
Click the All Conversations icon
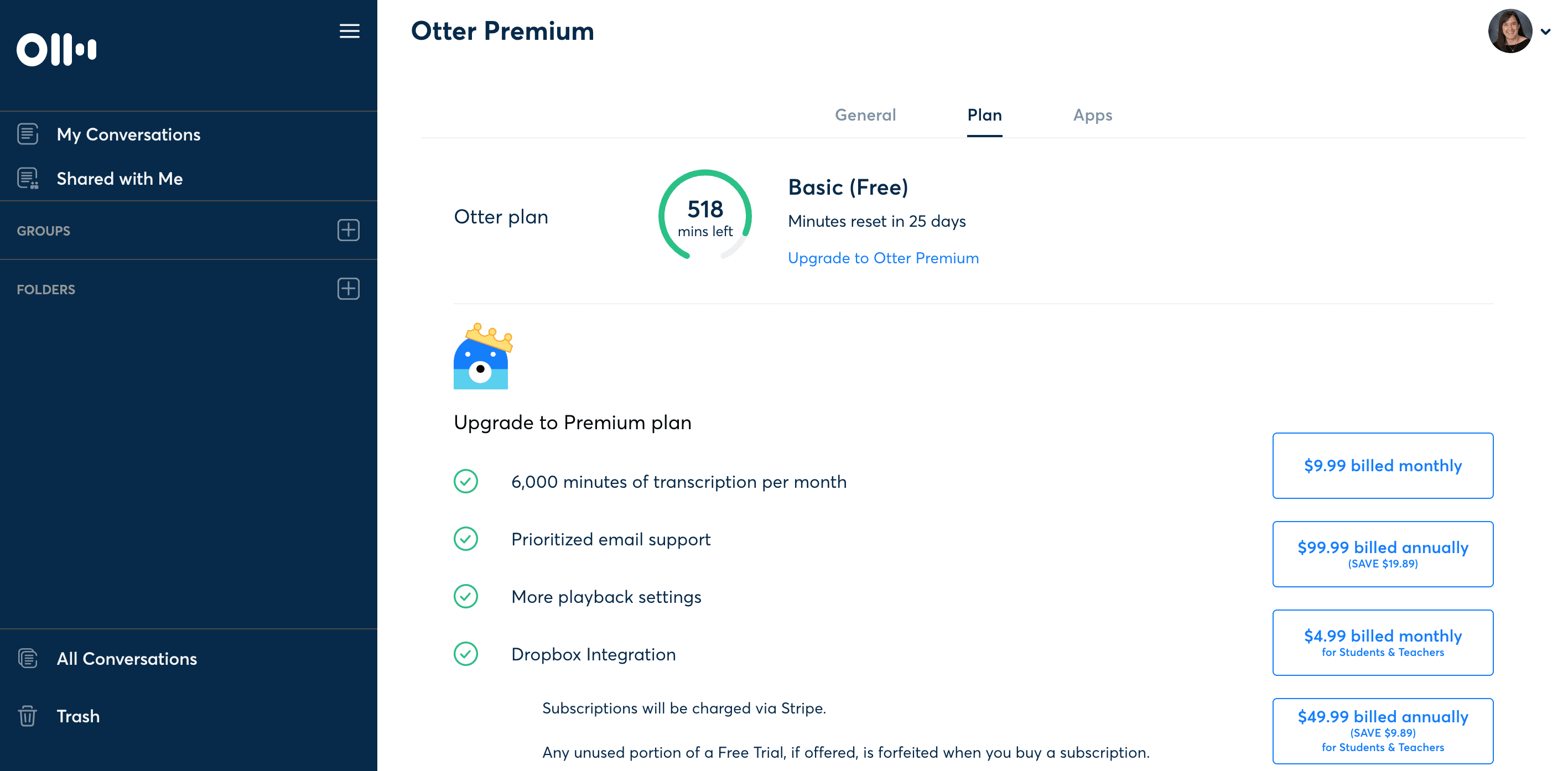(x=28, y=658)
